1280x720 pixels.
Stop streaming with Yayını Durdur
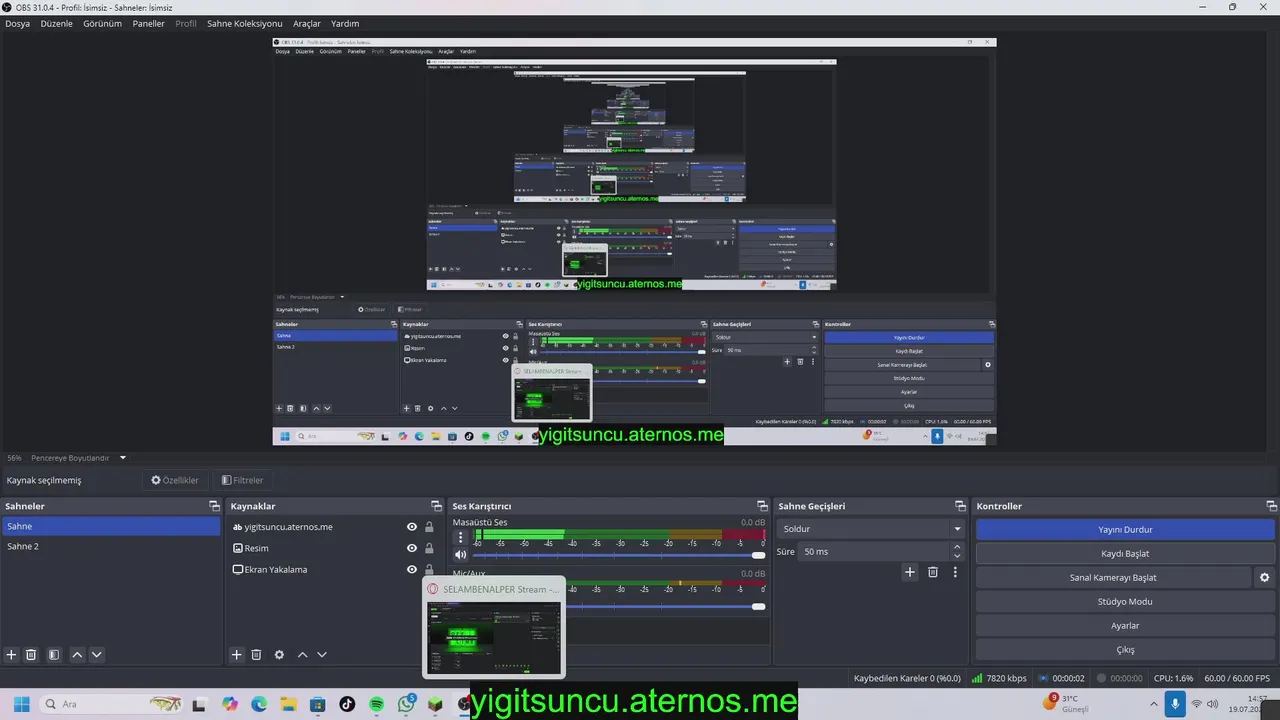[1125, 530]
